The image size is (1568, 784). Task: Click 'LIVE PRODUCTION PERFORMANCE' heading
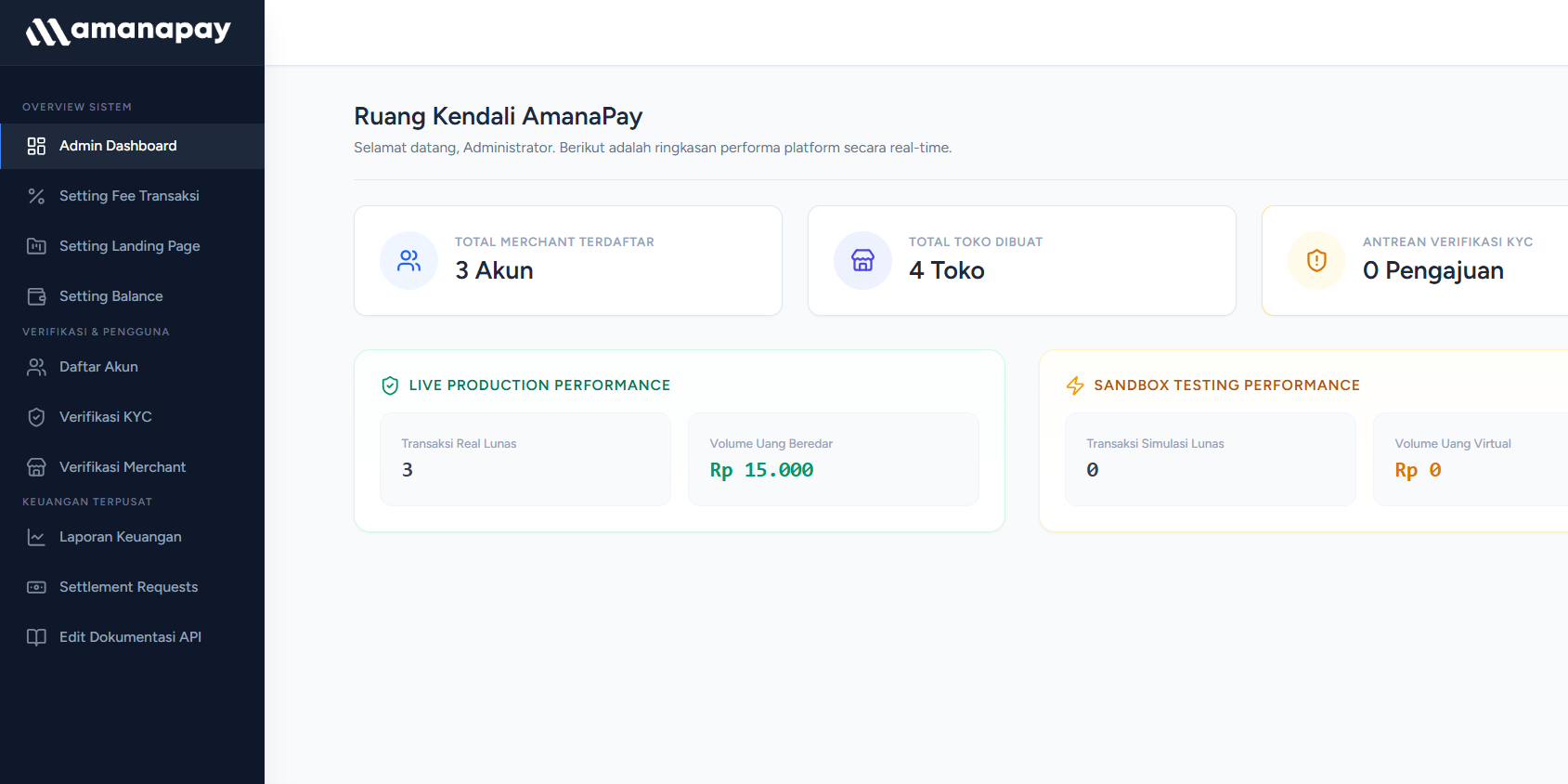coord(539,385)
